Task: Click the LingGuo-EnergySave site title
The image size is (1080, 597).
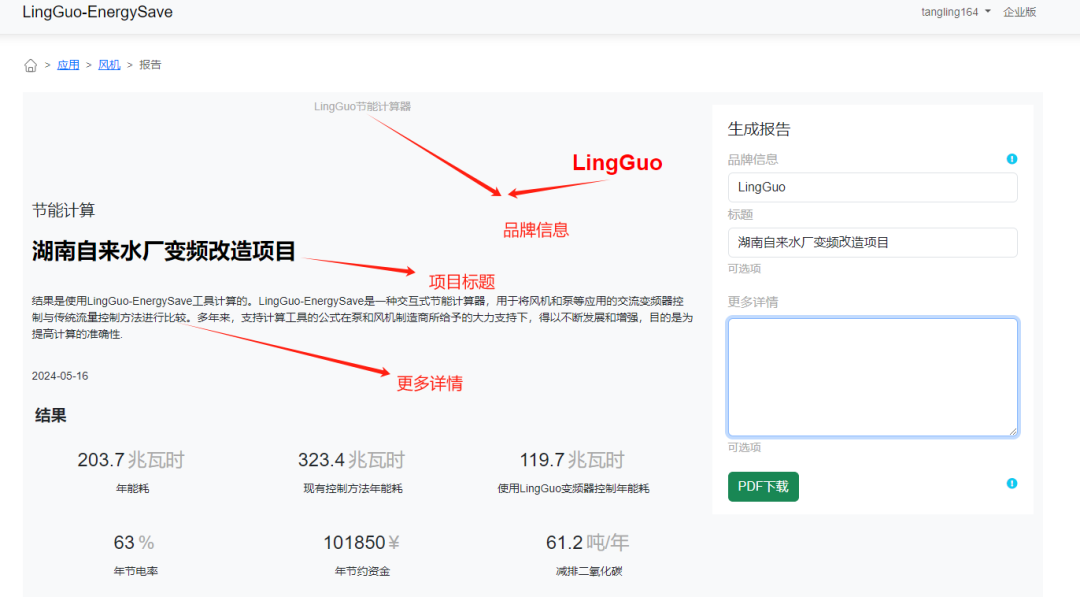Action: pyautogui.click(x=98, y=12)
